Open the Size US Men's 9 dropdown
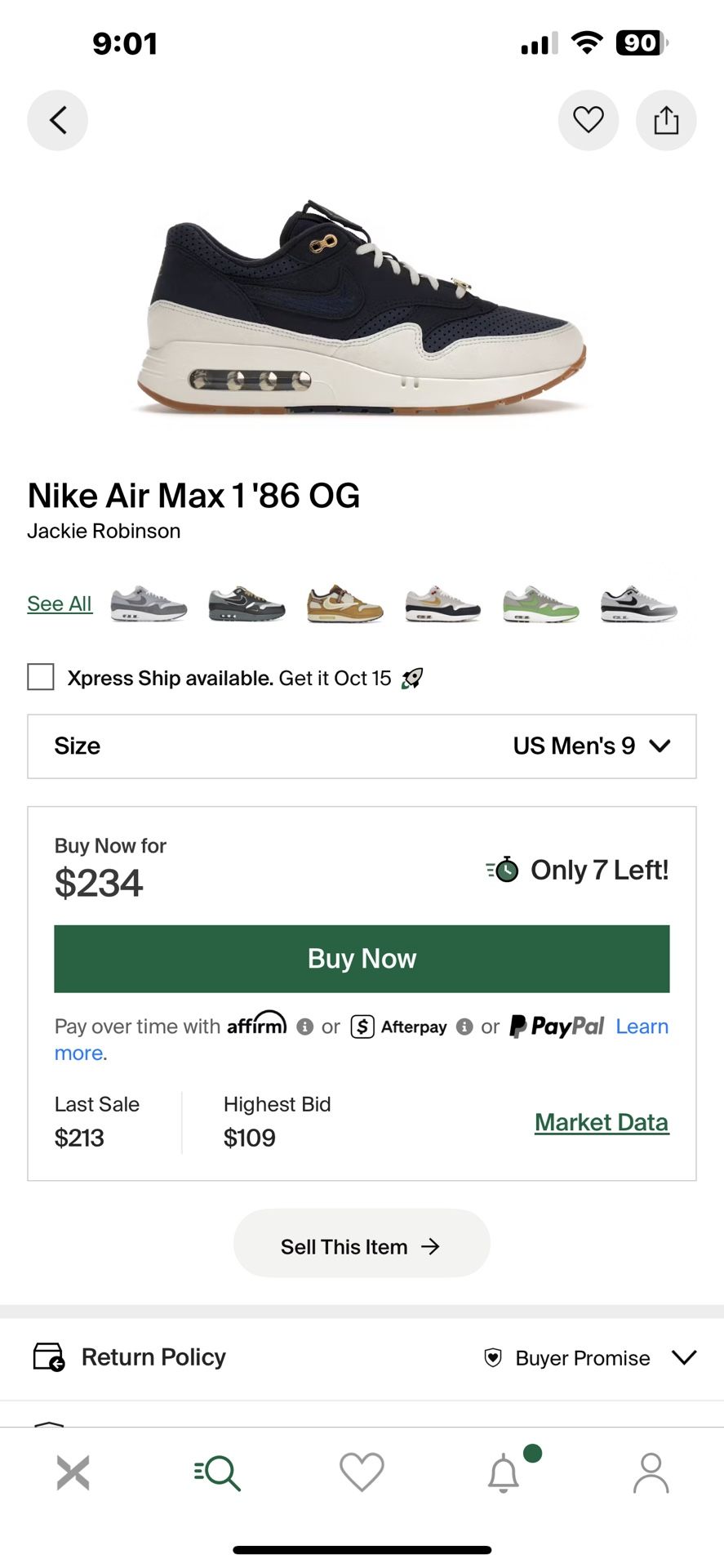 point(362,746)
